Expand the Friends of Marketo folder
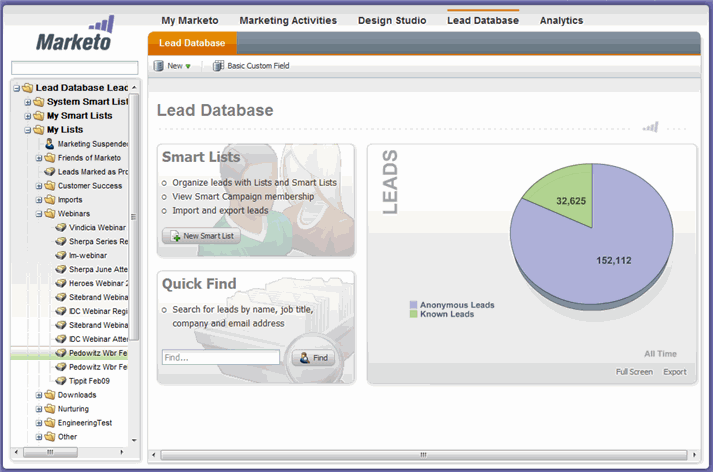 (x=39, y=158)
